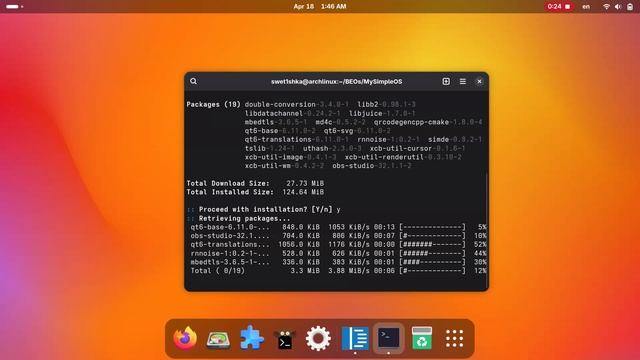Click the Total download progress bar

[432, 271]
